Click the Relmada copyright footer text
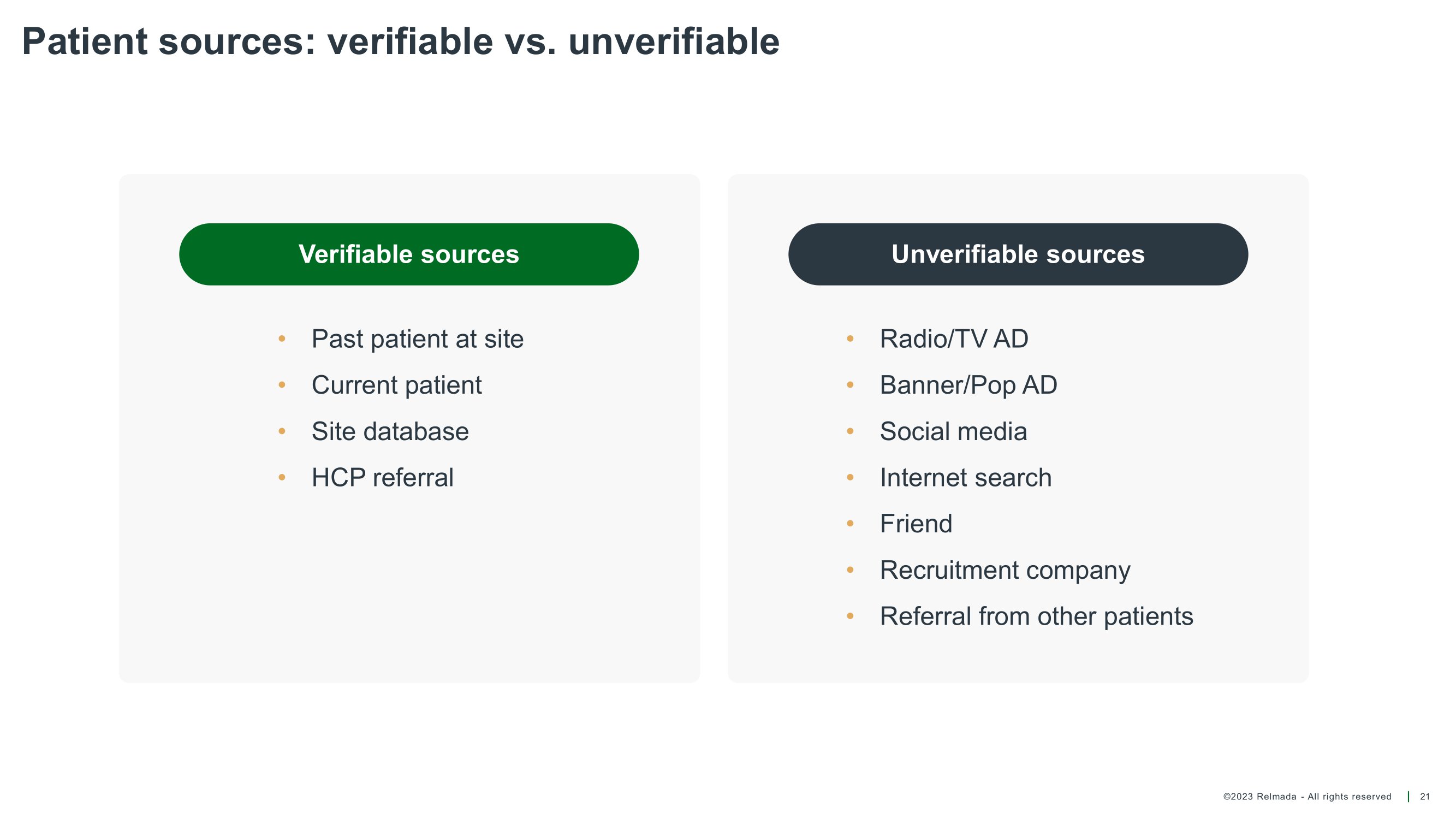This screenshot has width=1456, height=819. point(1307,797)
